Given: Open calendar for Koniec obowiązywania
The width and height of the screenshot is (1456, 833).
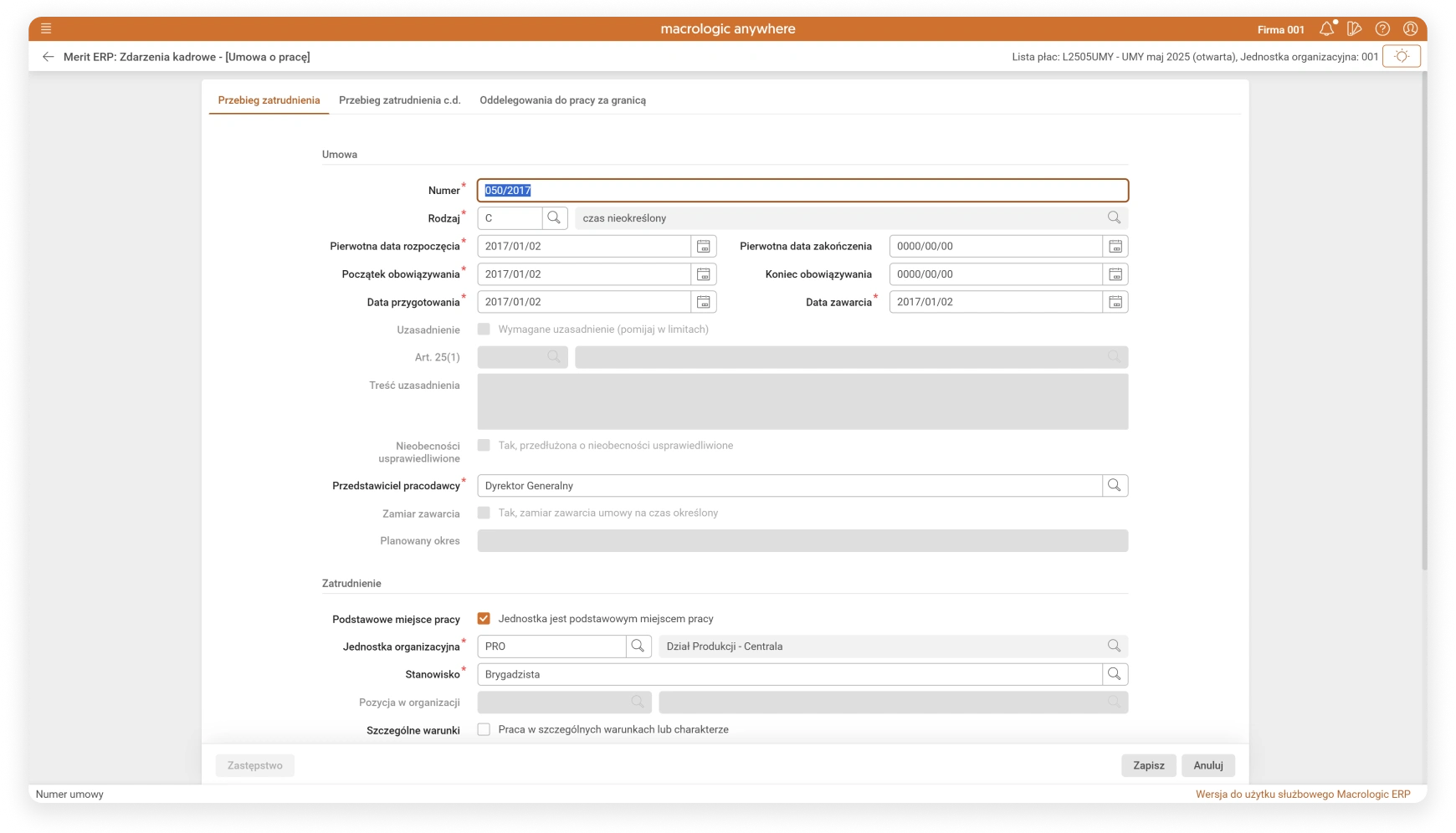Looking at the screenshot, I should 1115,274.
